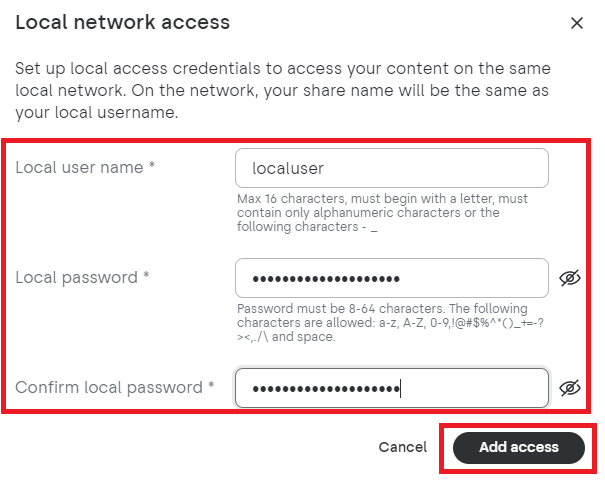Image resolution: width=605 pixels, height=481 pixels.
Task: Click the required asterisk beside Local password
Action: (146, 274)
